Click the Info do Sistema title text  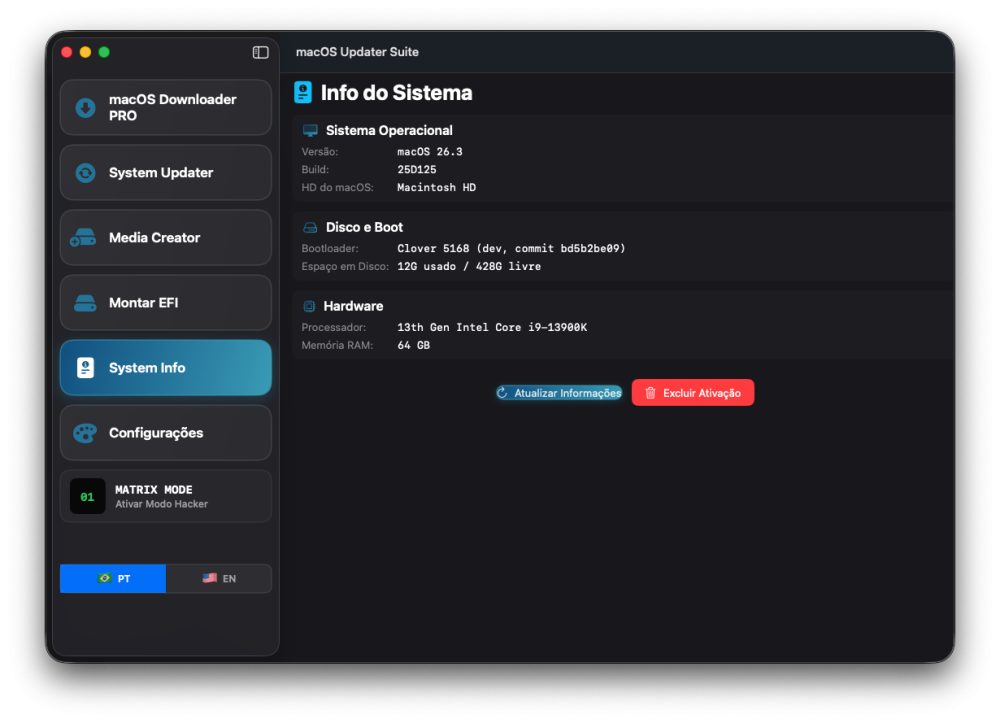[396, 93]
